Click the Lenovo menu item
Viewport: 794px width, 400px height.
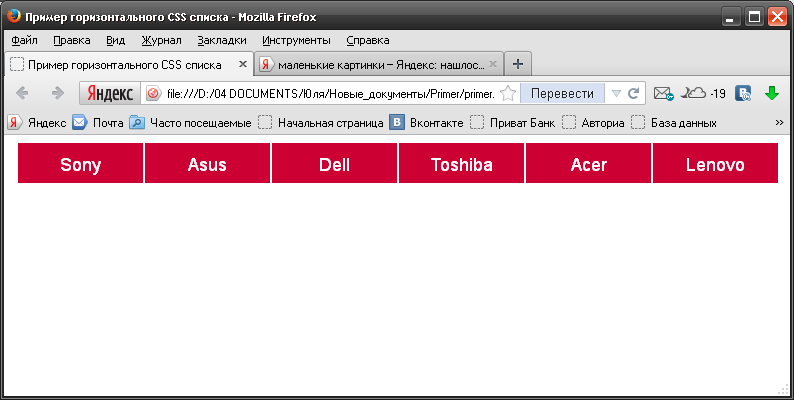716,163
